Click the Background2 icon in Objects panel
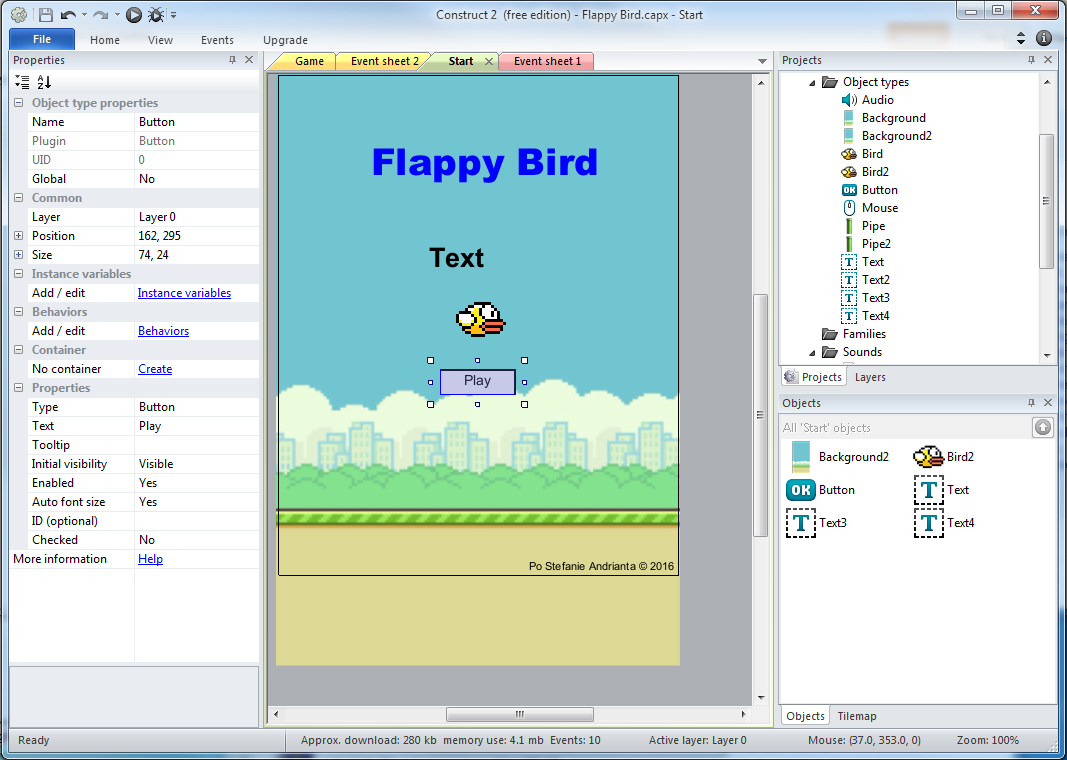Screen dimensions: 1067x760 801,457
